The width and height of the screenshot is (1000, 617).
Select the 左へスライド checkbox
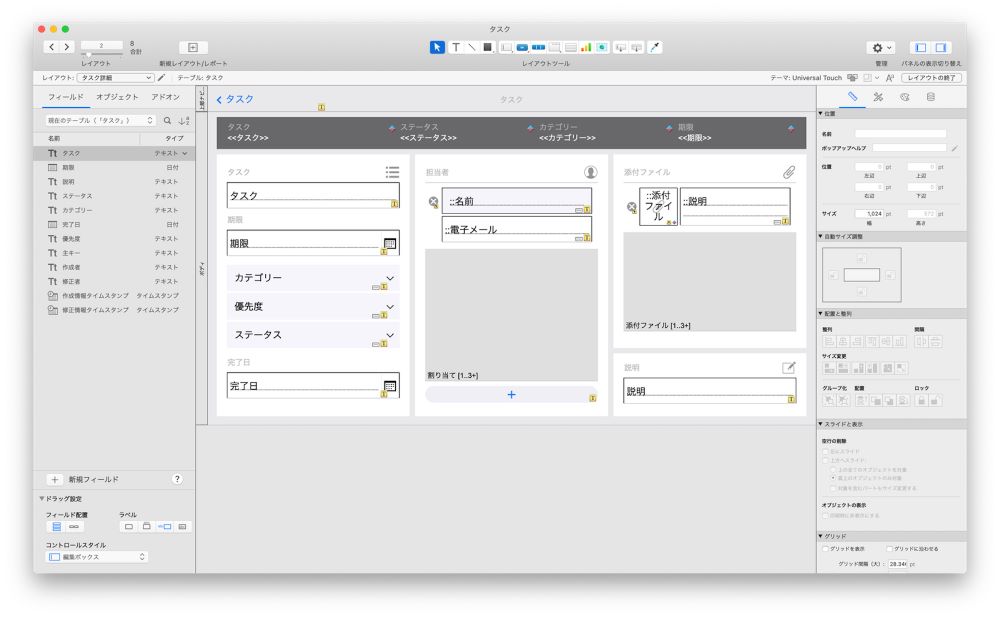pos(825,451)
